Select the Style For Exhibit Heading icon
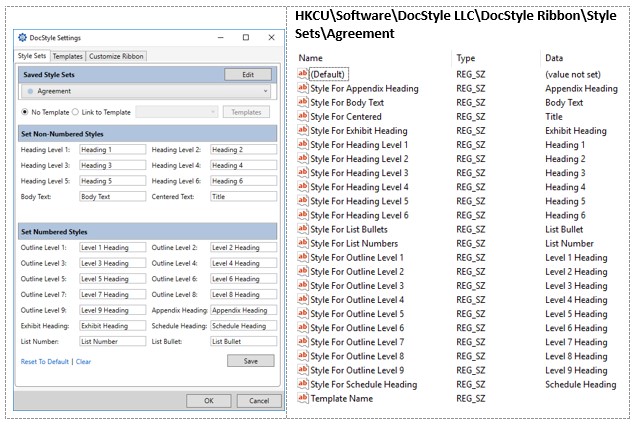This screenshot has height=427, width=639. click(302, 130)
